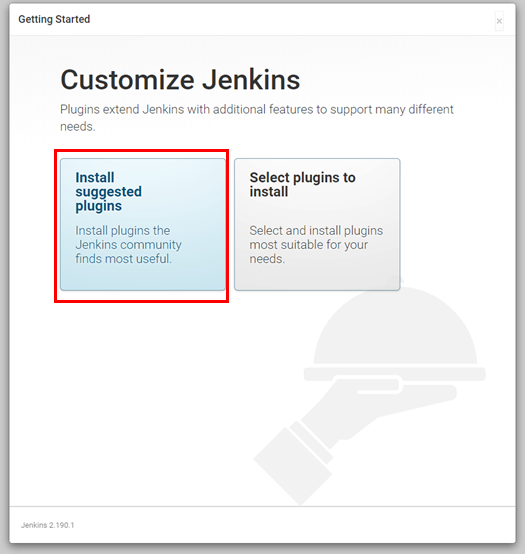Click the Jenkins 2.190.1 version text
525x554 pixels.
click(x=48, y=525)
